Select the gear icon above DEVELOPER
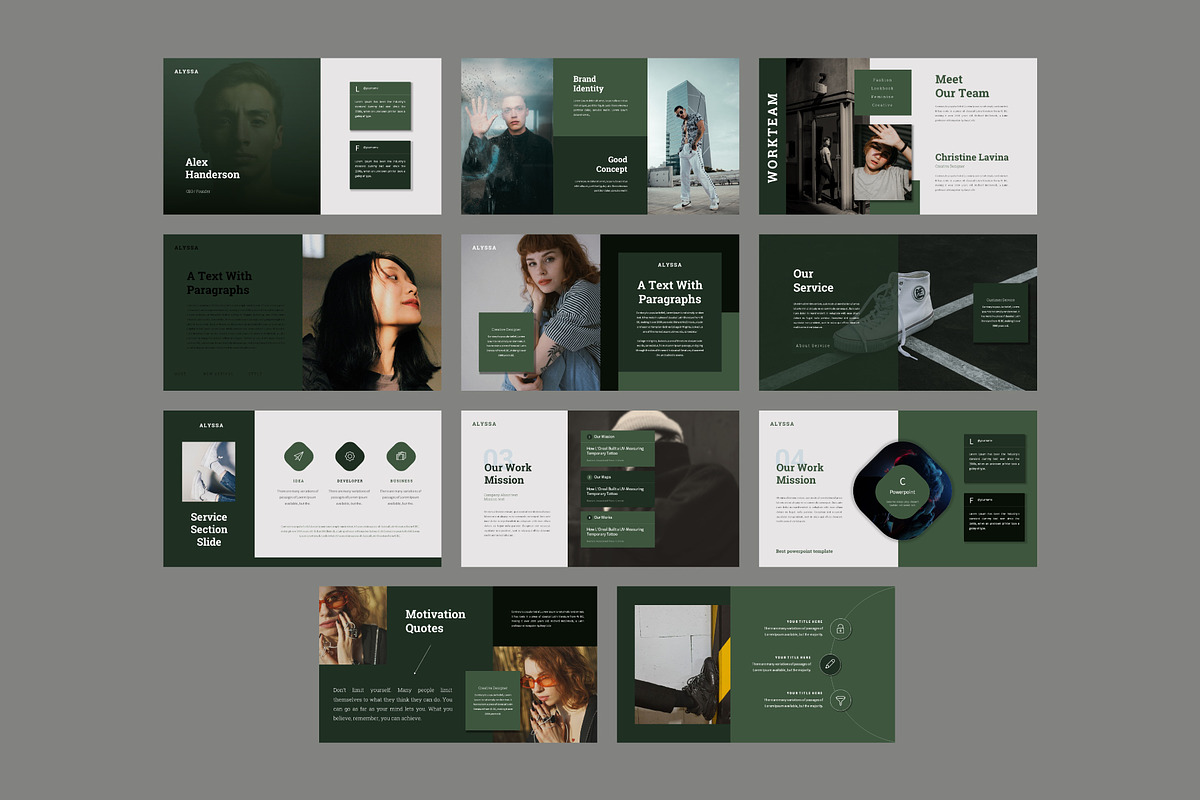Screen dimensions: 1200x800 point(349,456)
